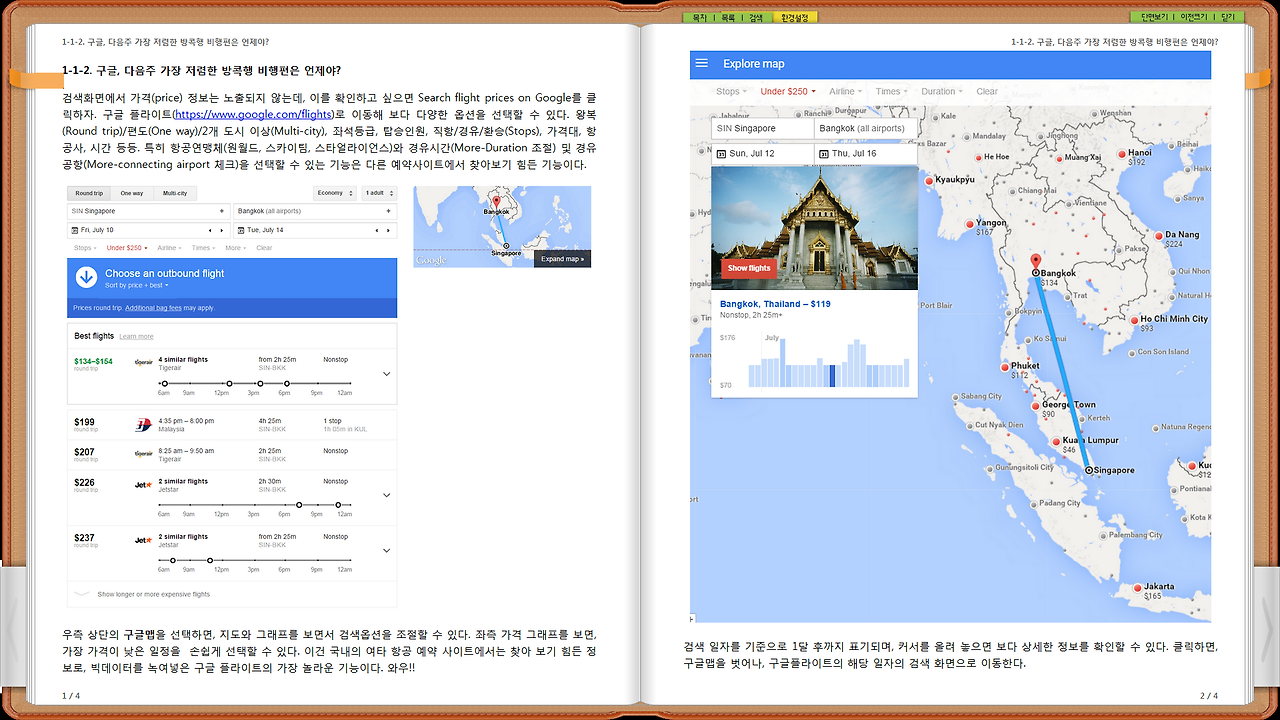Open the Additional bag fees link
Viewport: 1280px width, 720px height.
click(153, 308)
